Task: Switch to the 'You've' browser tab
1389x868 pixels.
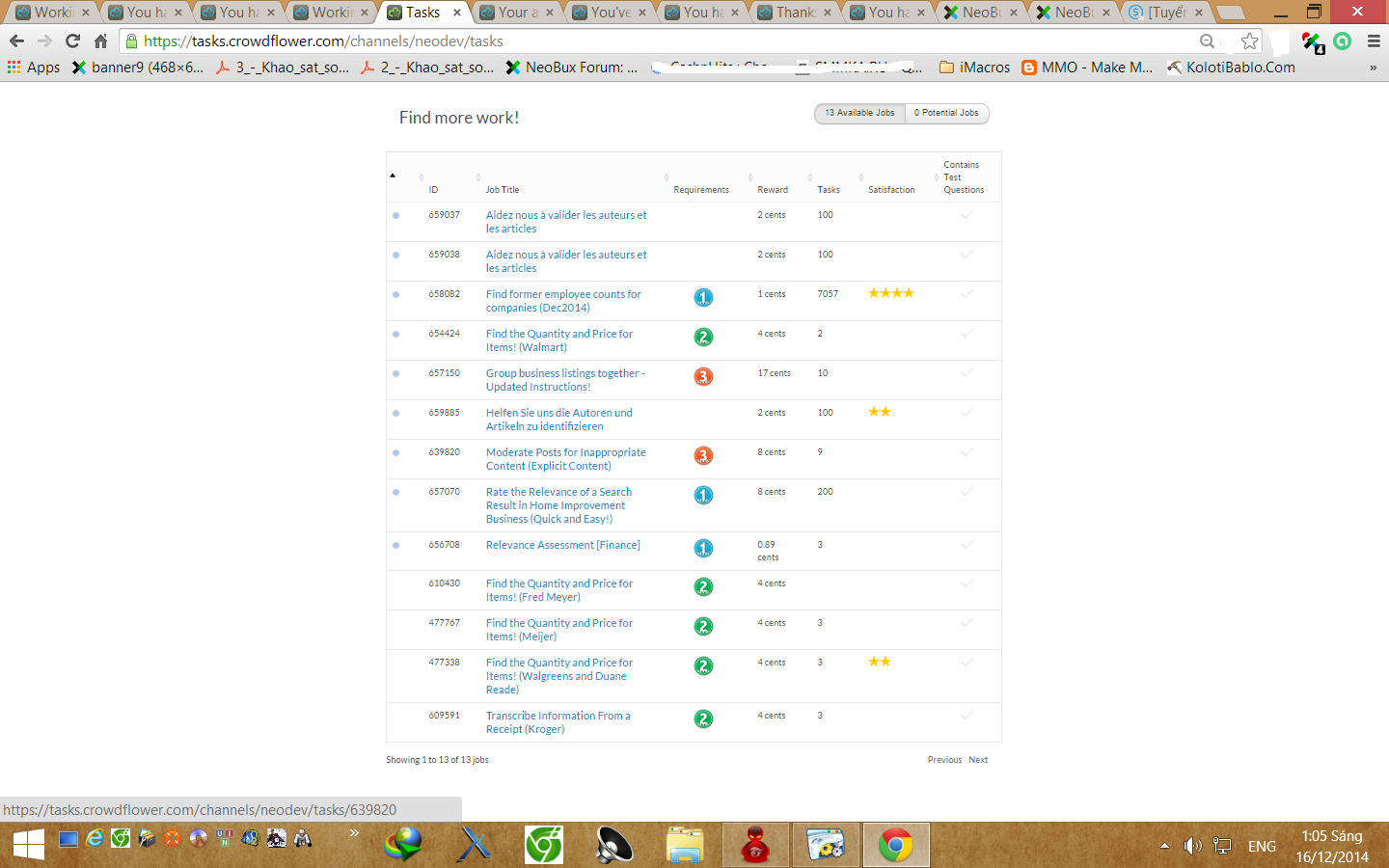Action: (611, 13)
